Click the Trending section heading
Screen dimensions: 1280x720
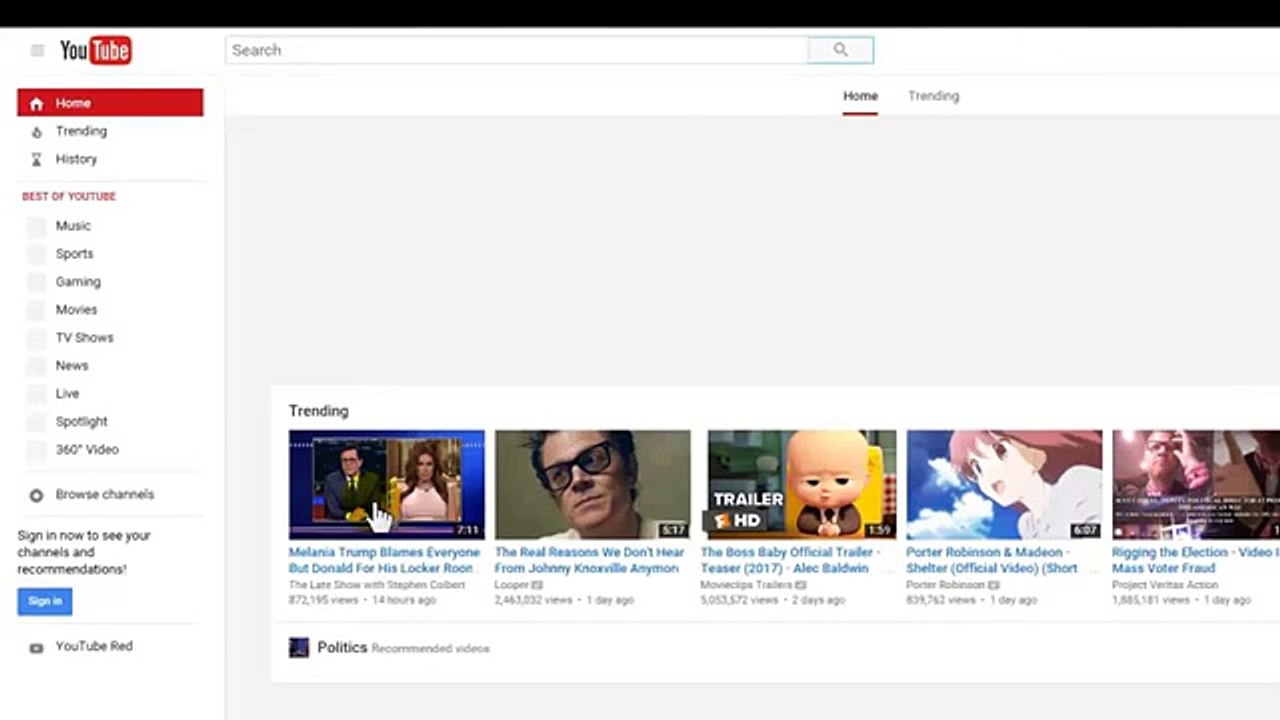(x=319, y=411)
